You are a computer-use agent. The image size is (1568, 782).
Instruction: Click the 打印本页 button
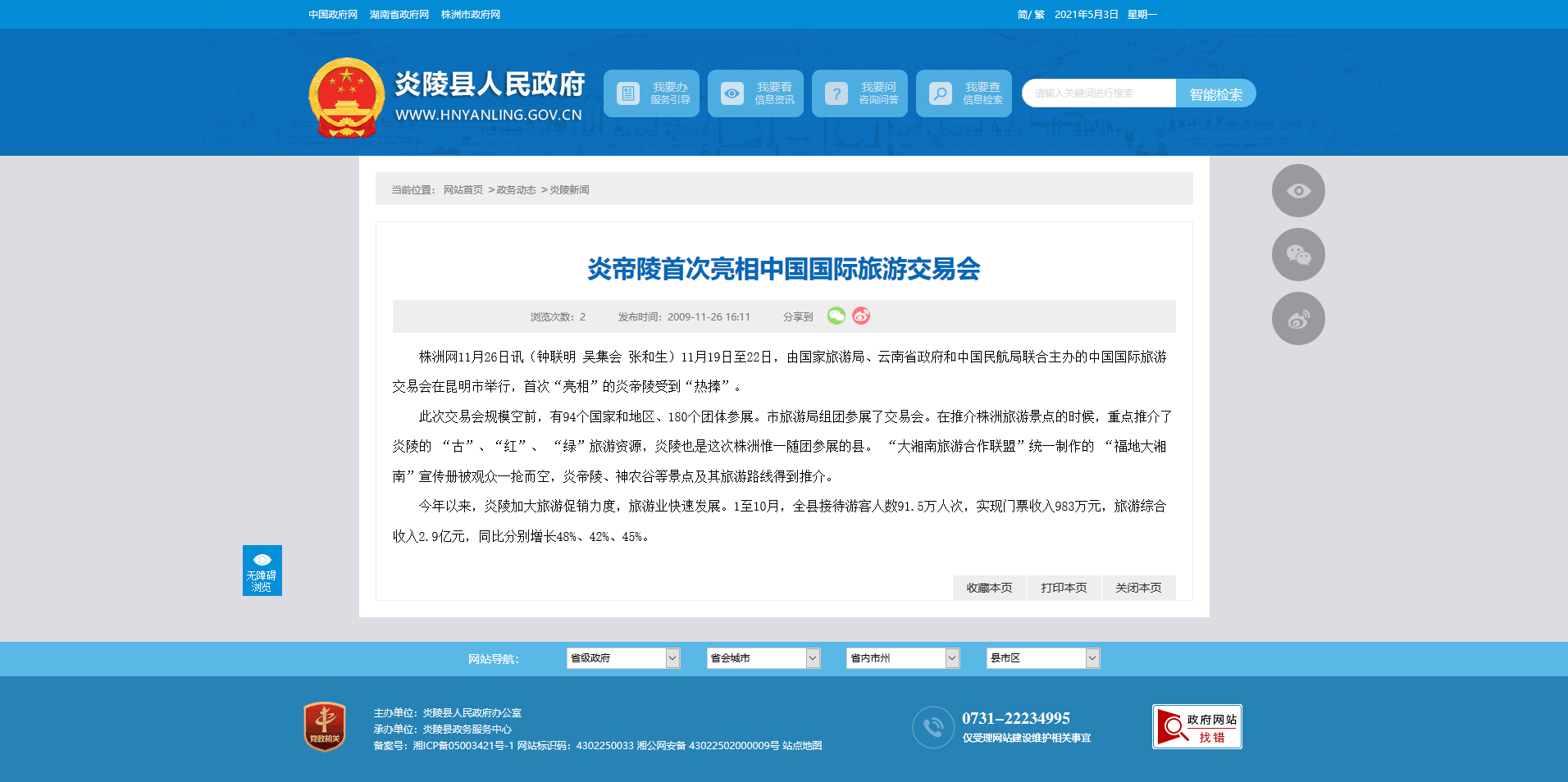tap(1064, 588)
